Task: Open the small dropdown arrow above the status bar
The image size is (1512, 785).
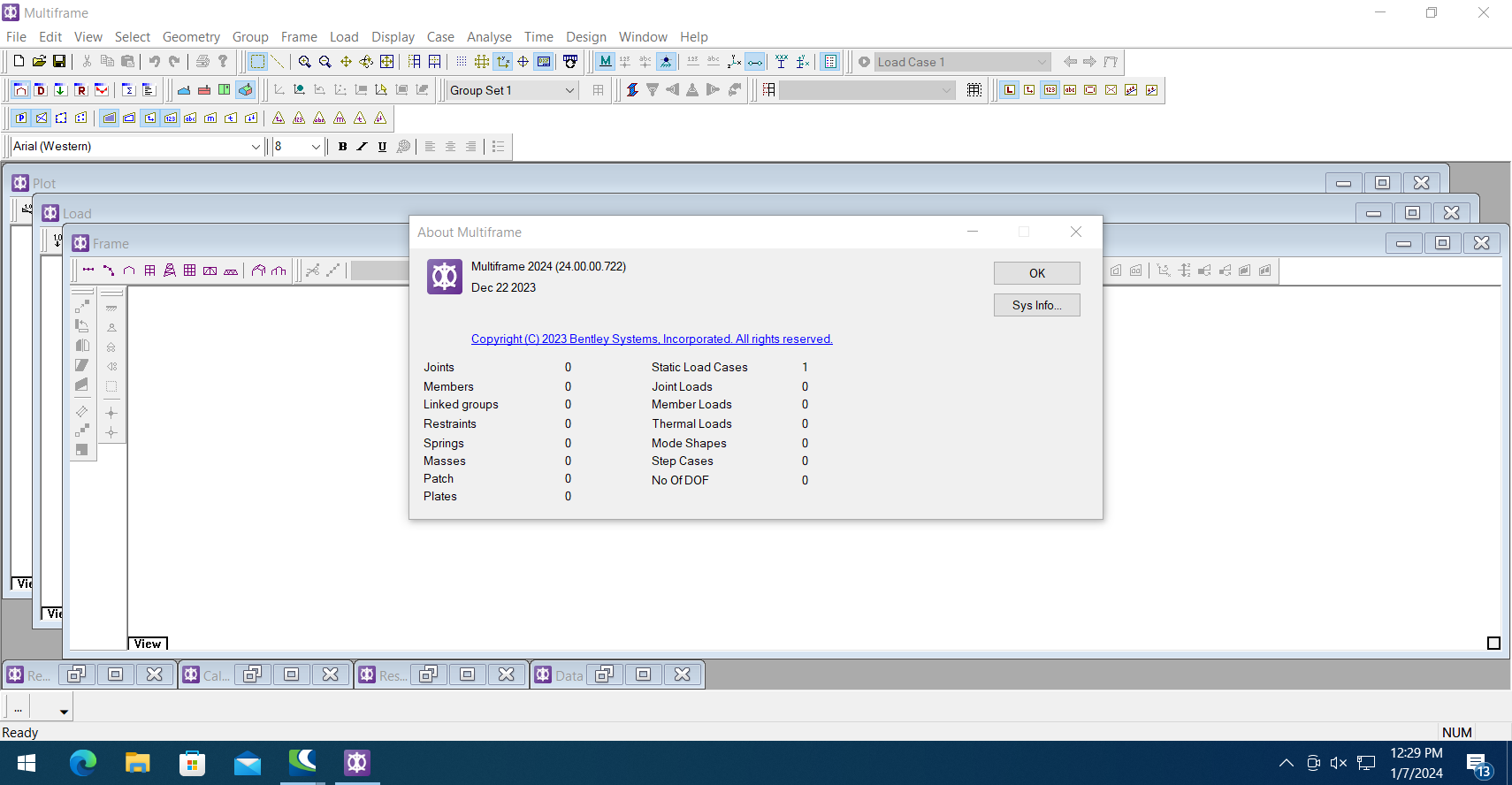Action: [64, 711]
